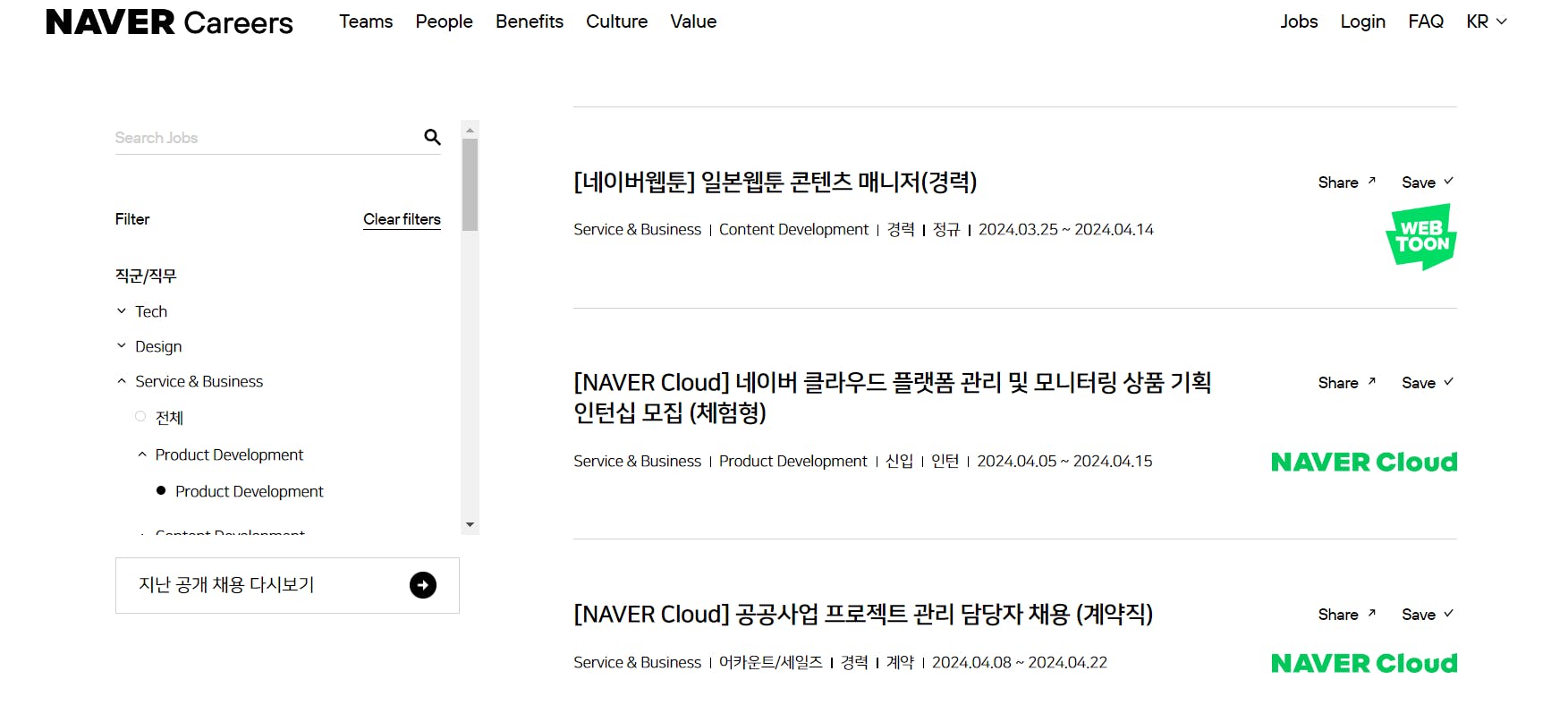Open the People menu
Image resolution: width=1568 pixels, height=722 pixels.
pyautogui.click(x=444, y=21)
